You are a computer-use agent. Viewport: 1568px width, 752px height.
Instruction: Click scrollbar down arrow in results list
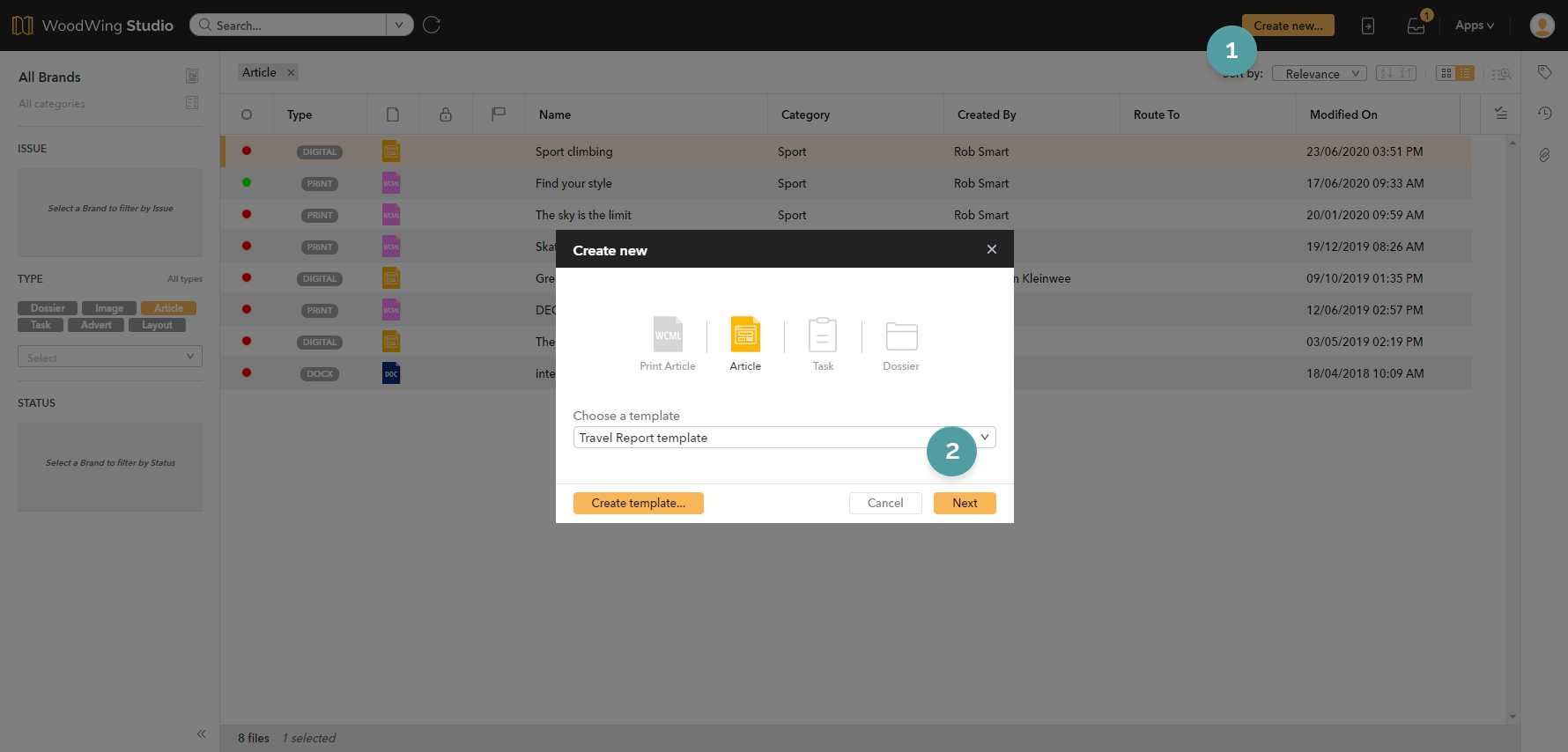pos(1513,717)
